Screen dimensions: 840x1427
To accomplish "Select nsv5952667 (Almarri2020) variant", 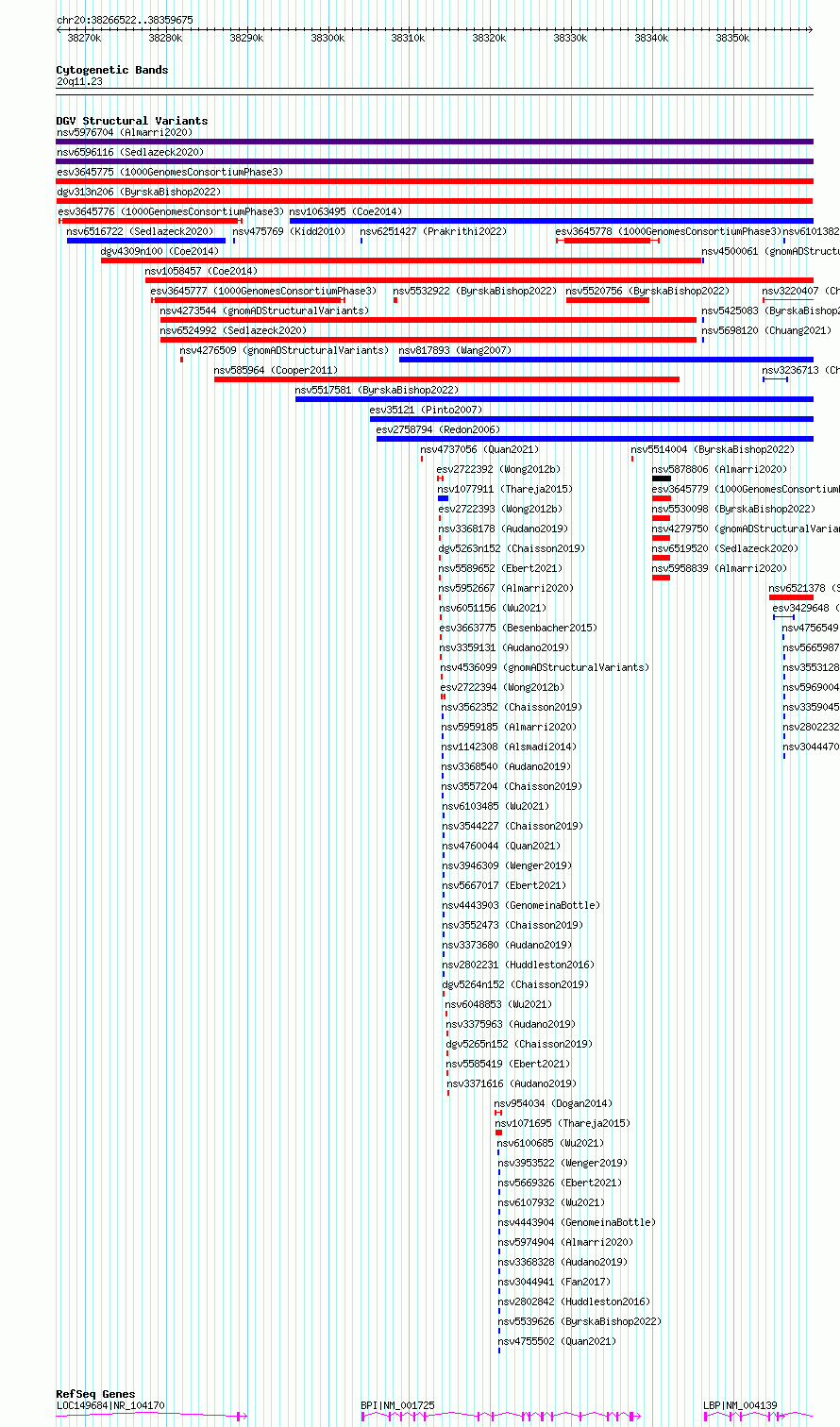I will (x=506, y=588).
